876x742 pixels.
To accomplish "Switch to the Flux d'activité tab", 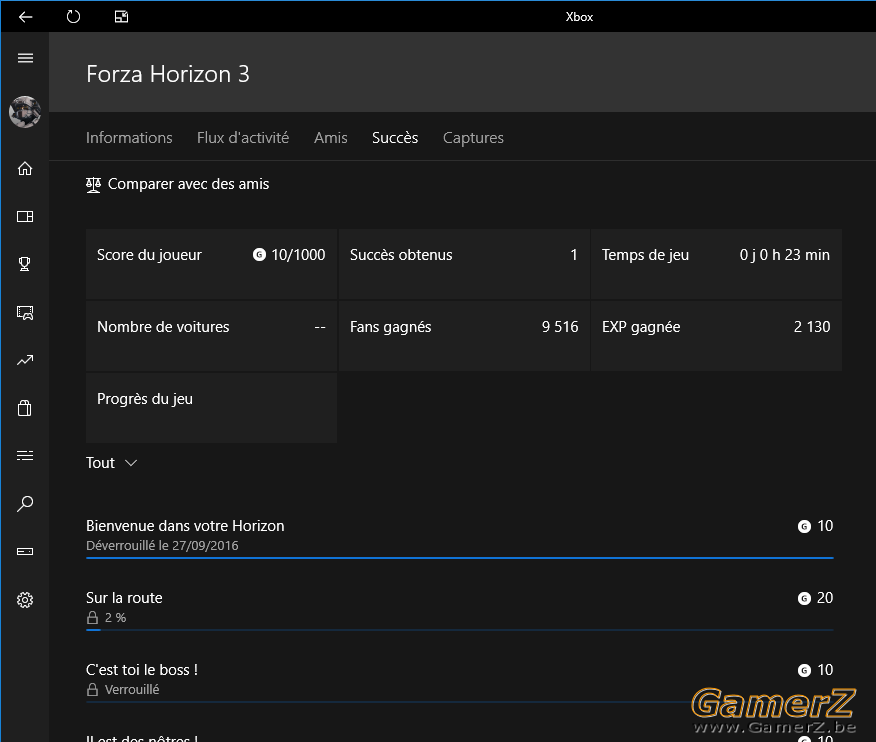I will tap(243, 137).
